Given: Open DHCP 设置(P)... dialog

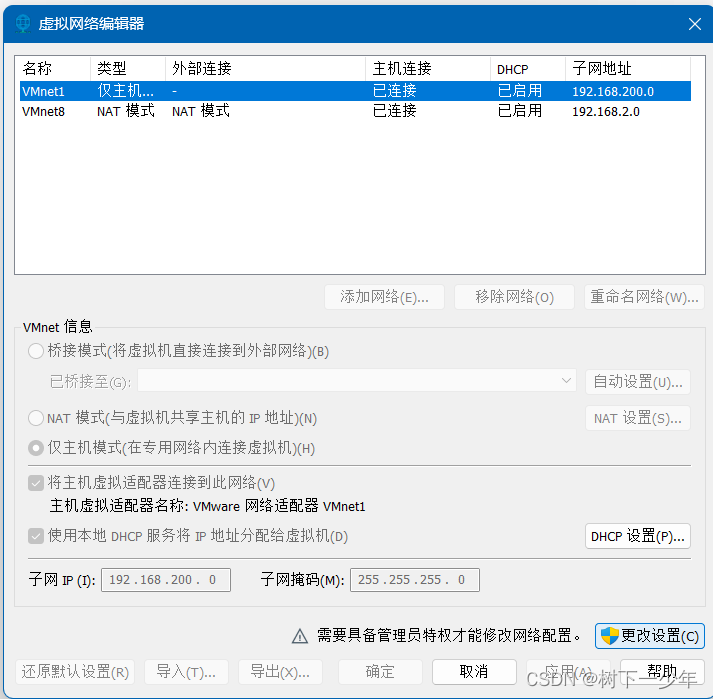Looking at the screenshot, I should [x=638, y=536].
